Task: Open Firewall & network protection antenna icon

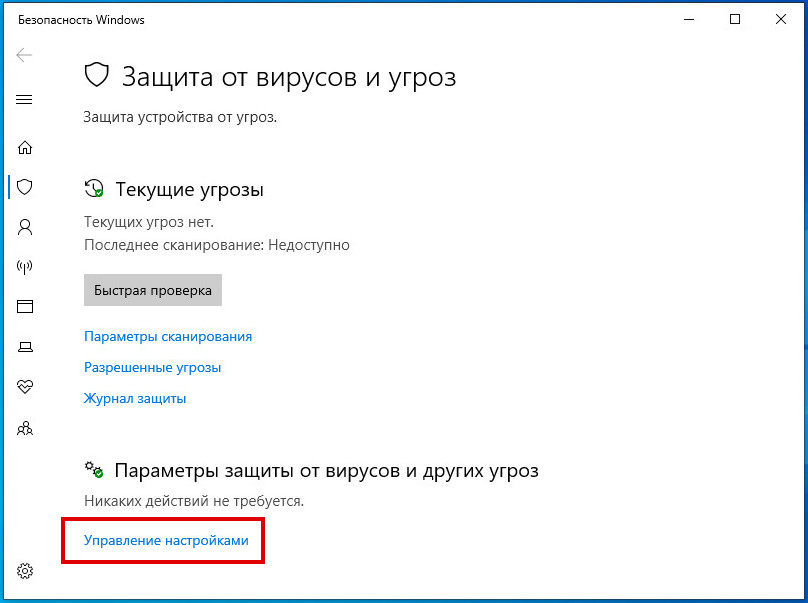Action: point(25,266)
